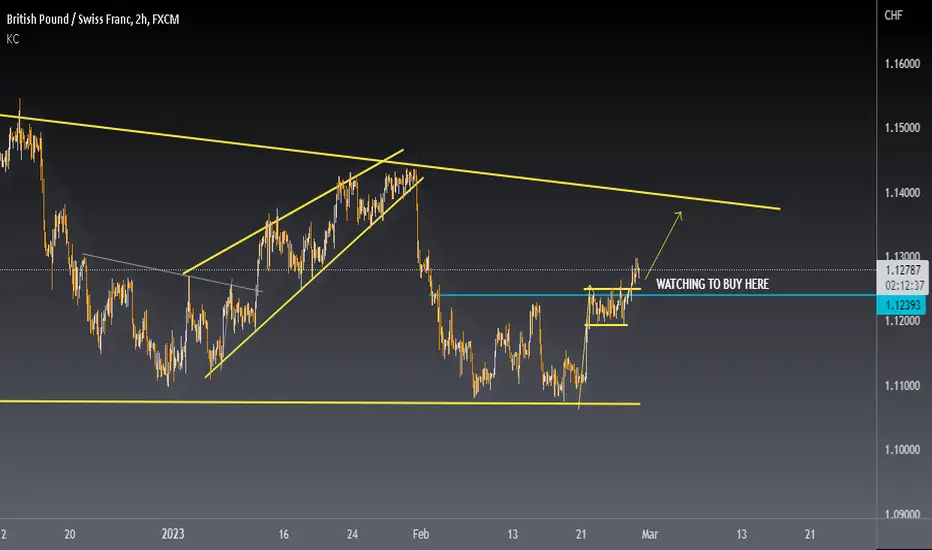
Task: Click the Mar label on time axis
Action: (650, 534)
